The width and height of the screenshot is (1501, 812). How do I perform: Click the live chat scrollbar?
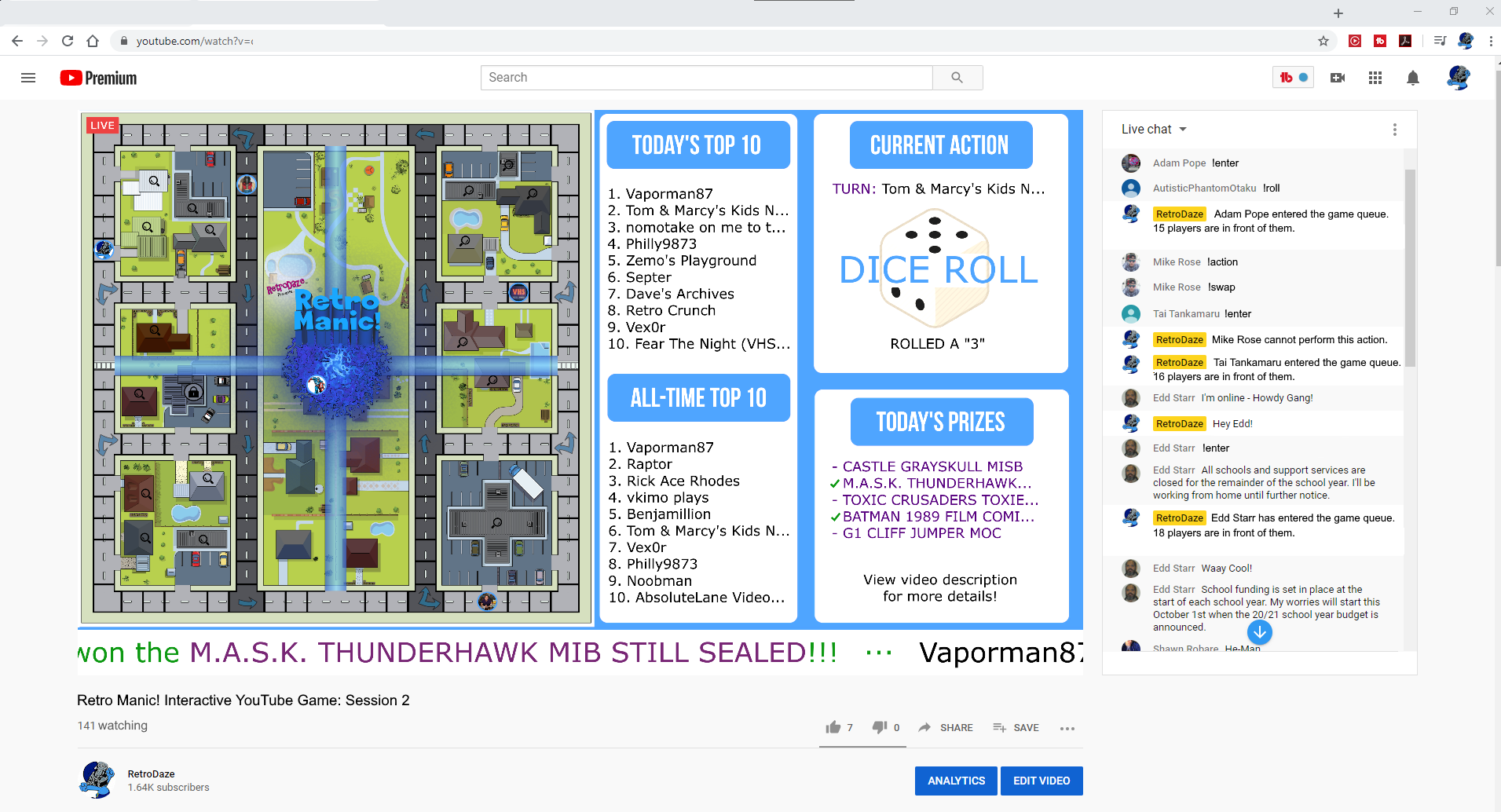pyautogui.click(x=1410, y=267)
